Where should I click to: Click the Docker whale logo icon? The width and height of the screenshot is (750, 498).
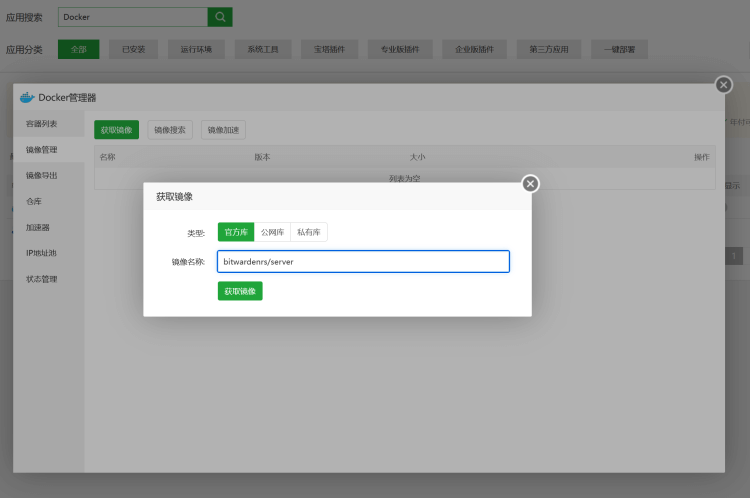(x=27, y=97)
